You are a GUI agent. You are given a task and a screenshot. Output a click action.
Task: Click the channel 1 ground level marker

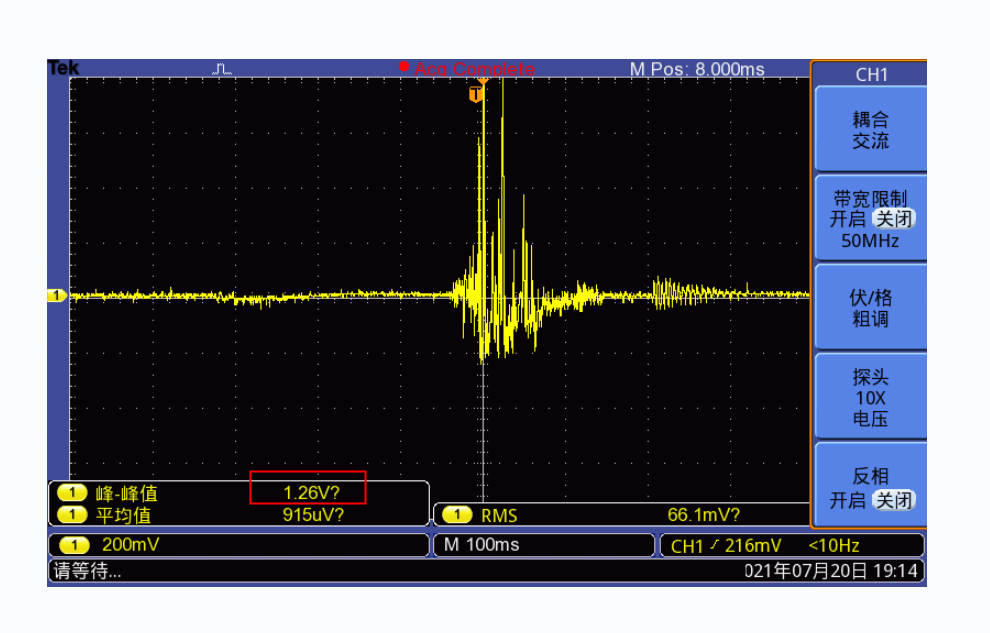[57, 295]
